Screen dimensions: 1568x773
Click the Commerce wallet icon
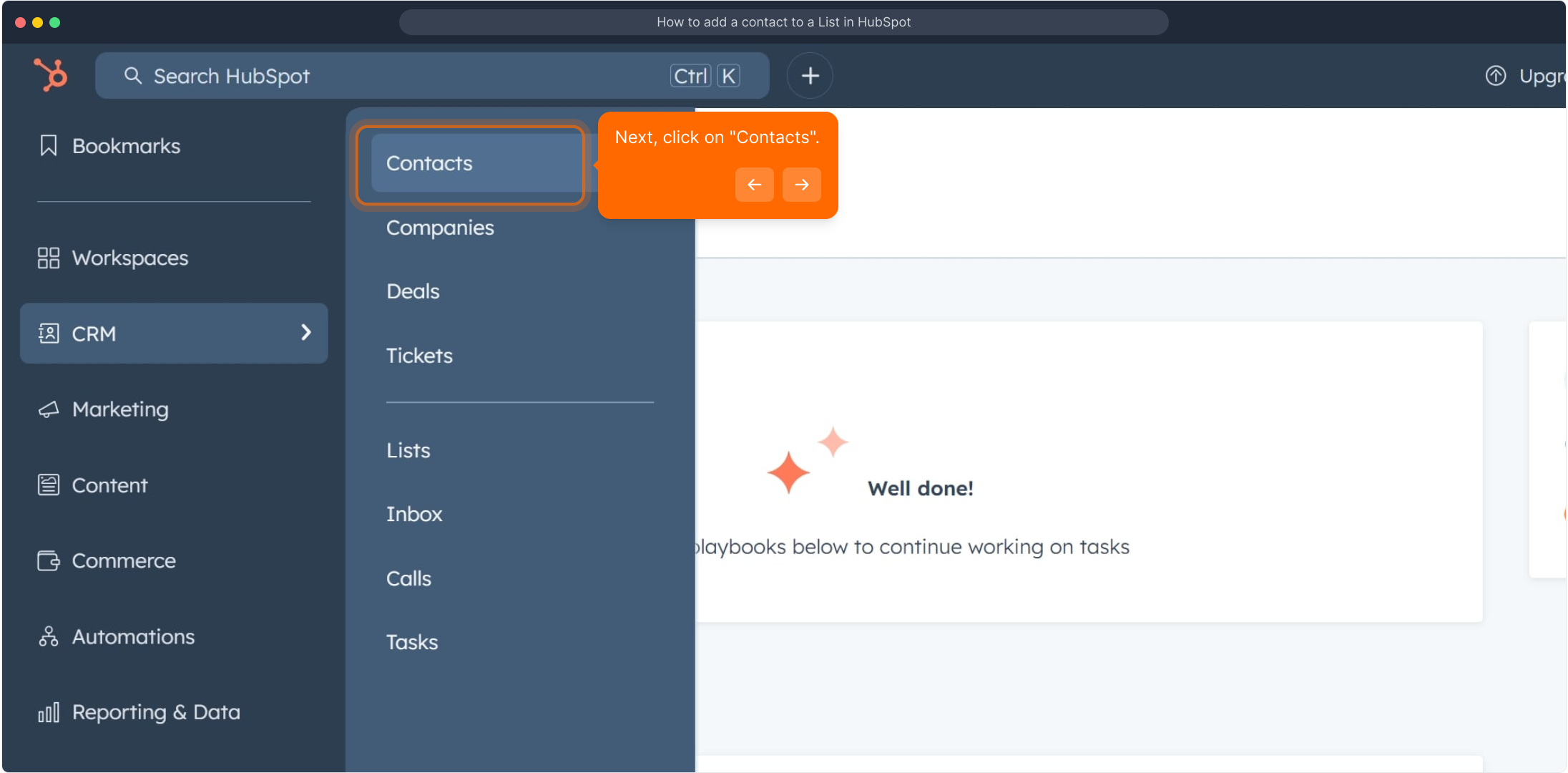click(x=48, y=560)
